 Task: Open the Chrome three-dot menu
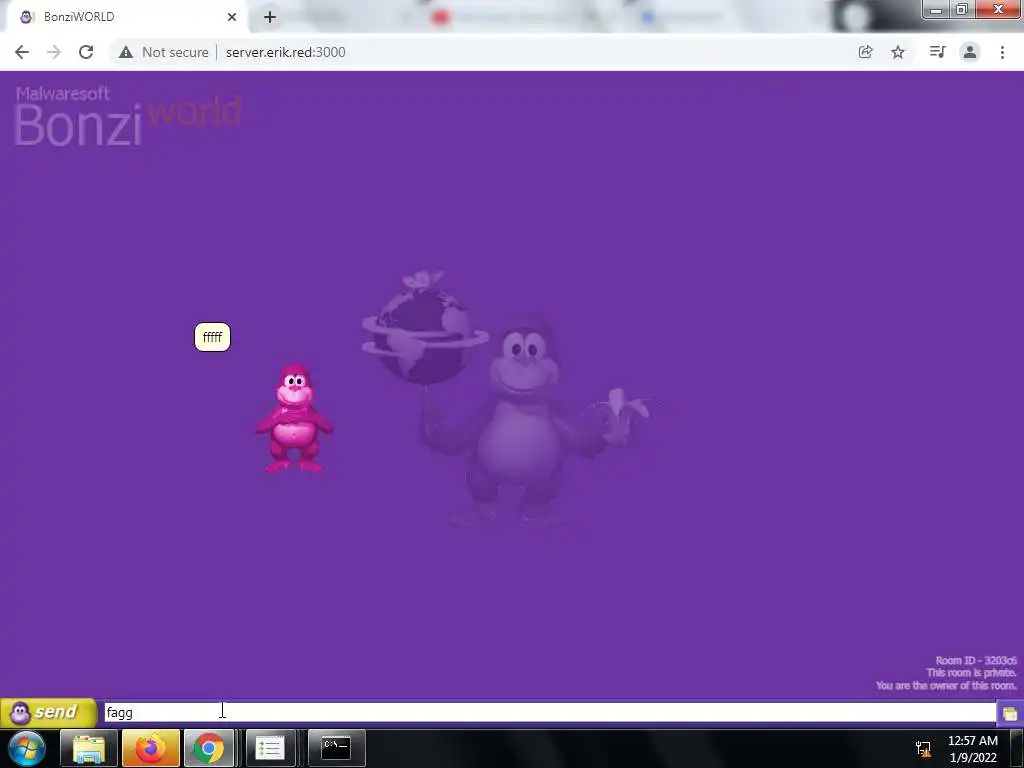click(1002, 52)
